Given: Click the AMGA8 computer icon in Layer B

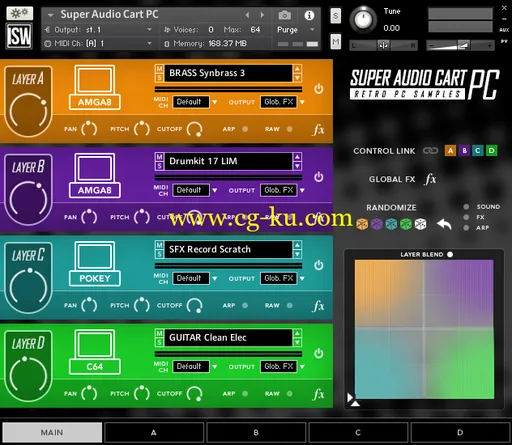Looking at the screenshot, I should (x=95, y=175).
